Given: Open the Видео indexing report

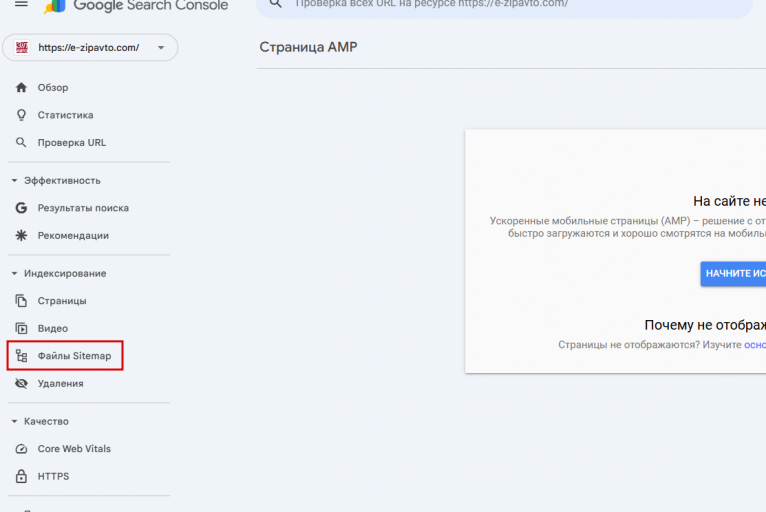Looking at the screenshot, I should pyautogui.click(x=53, y=328).
